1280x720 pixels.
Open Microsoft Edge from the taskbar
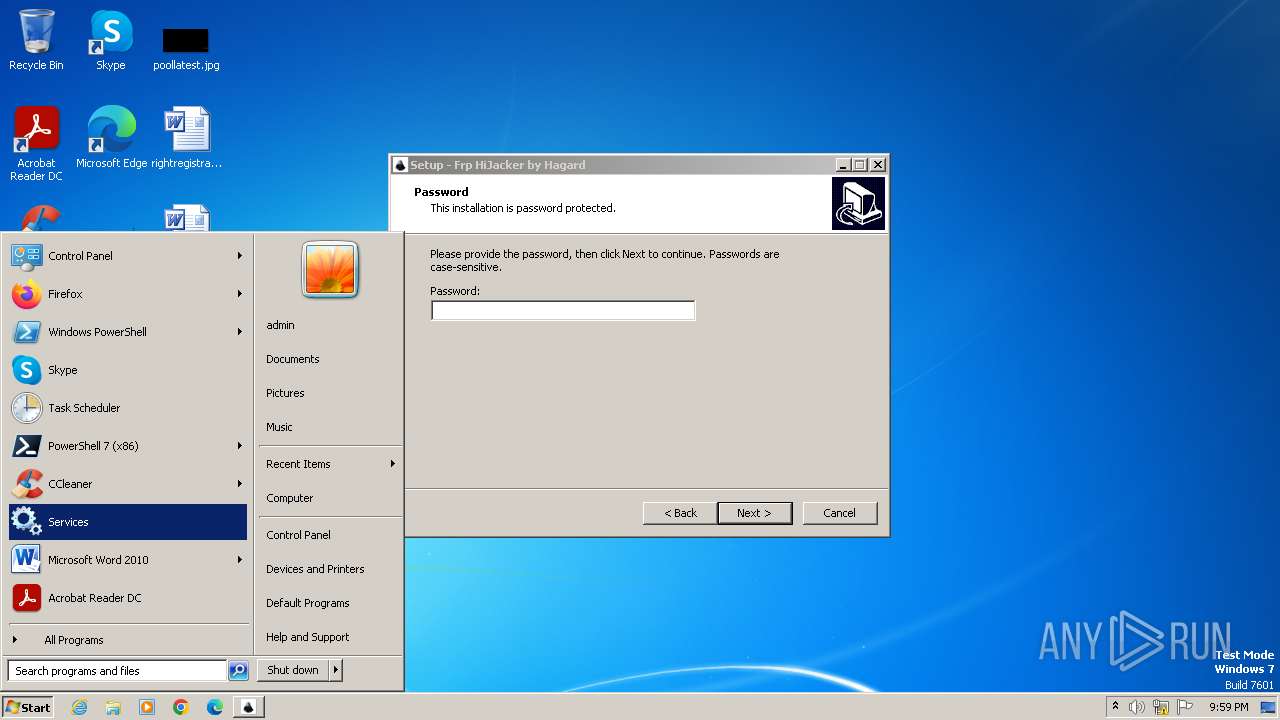[x=215, y=707]
